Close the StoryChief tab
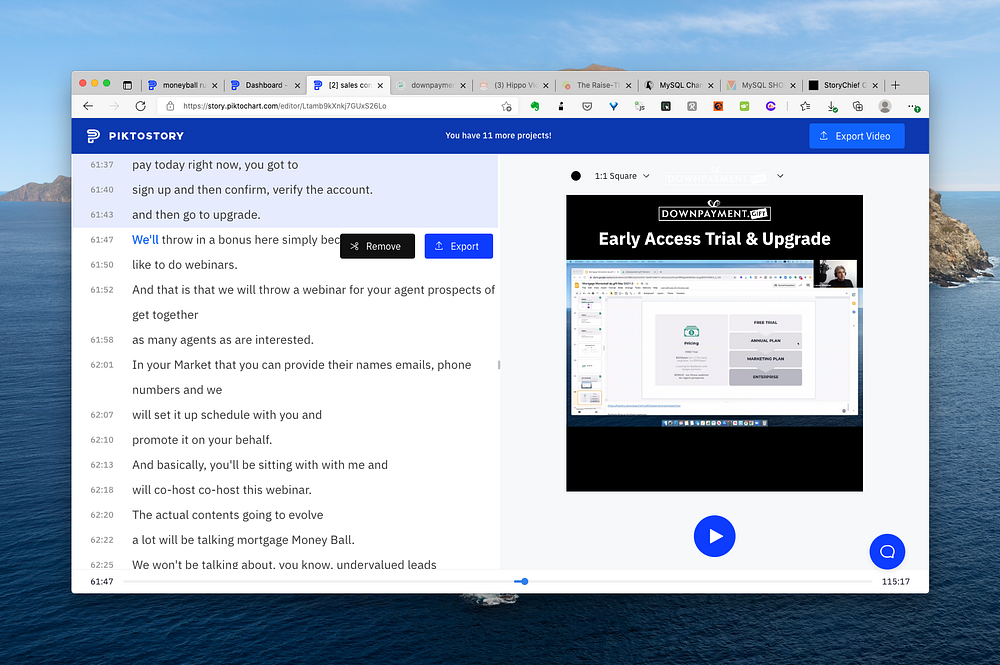 point(875,85)
